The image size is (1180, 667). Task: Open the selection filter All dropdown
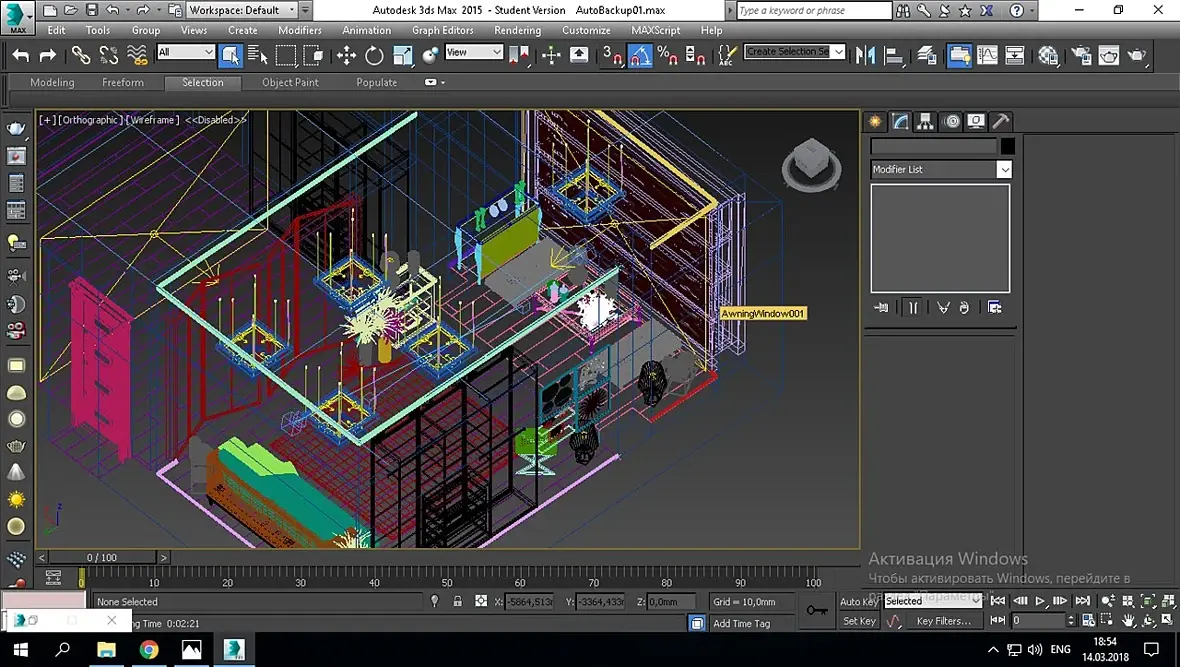point(186,52)
